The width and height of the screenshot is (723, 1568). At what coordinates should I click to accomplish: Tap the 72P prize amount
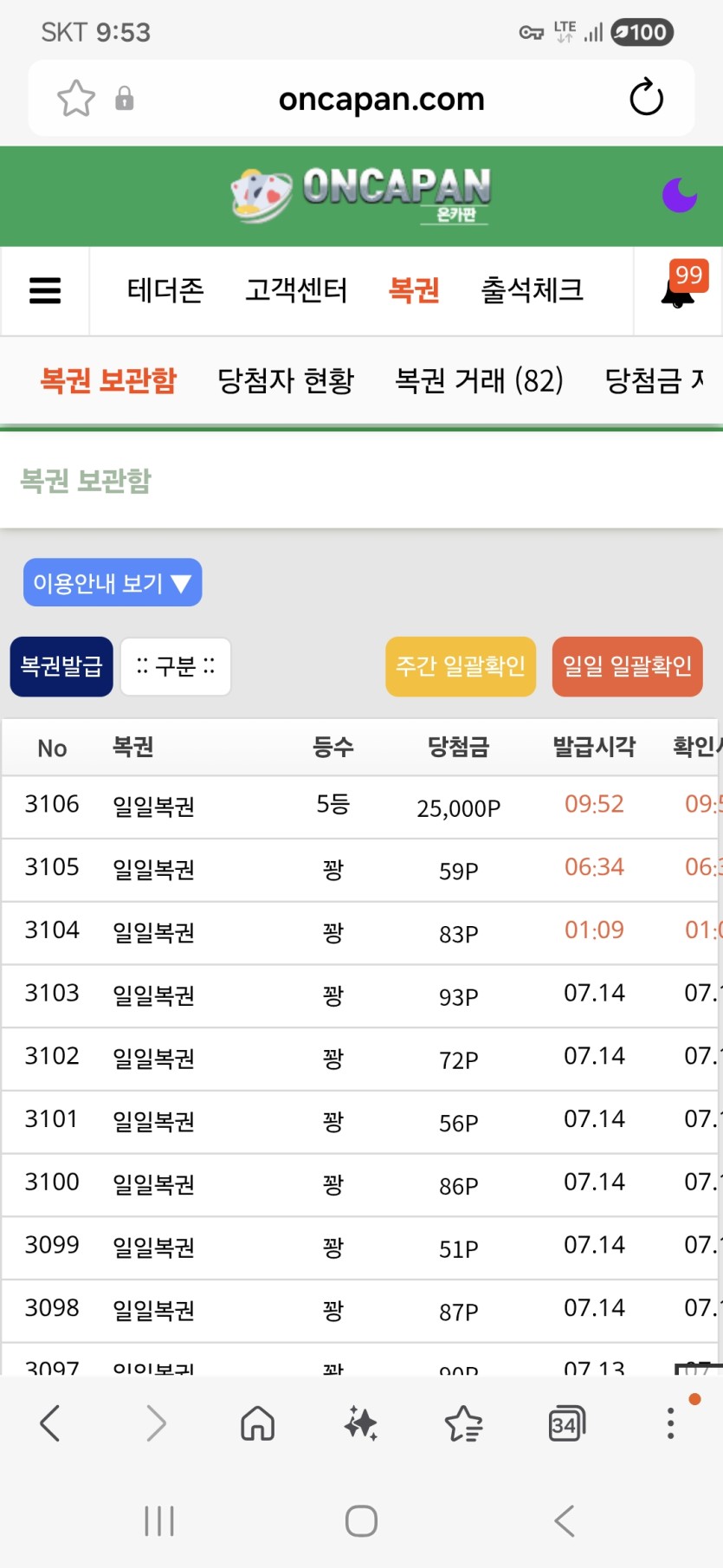pyautogui.click(x=459, y=1060)
